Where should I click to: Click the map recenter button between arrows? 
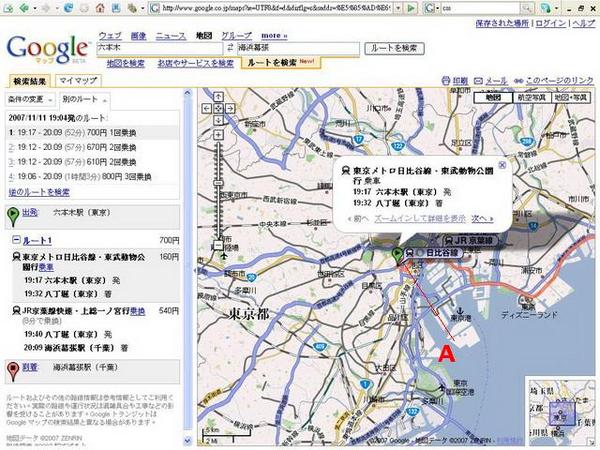coord(218,108)
